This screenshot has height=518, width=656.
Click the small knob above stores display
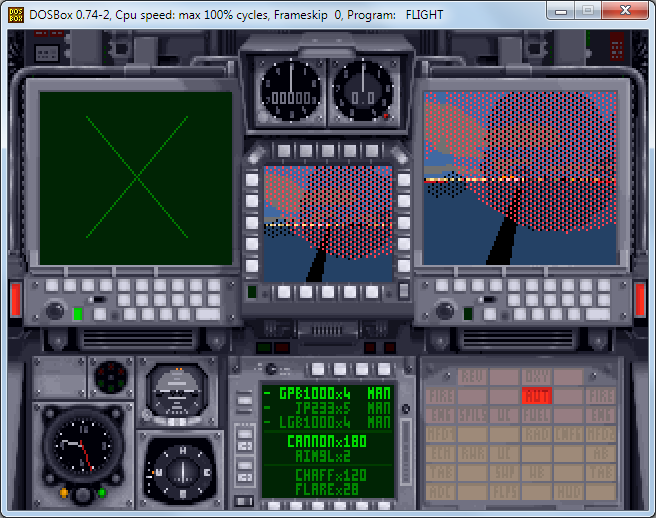coord(271,369)
